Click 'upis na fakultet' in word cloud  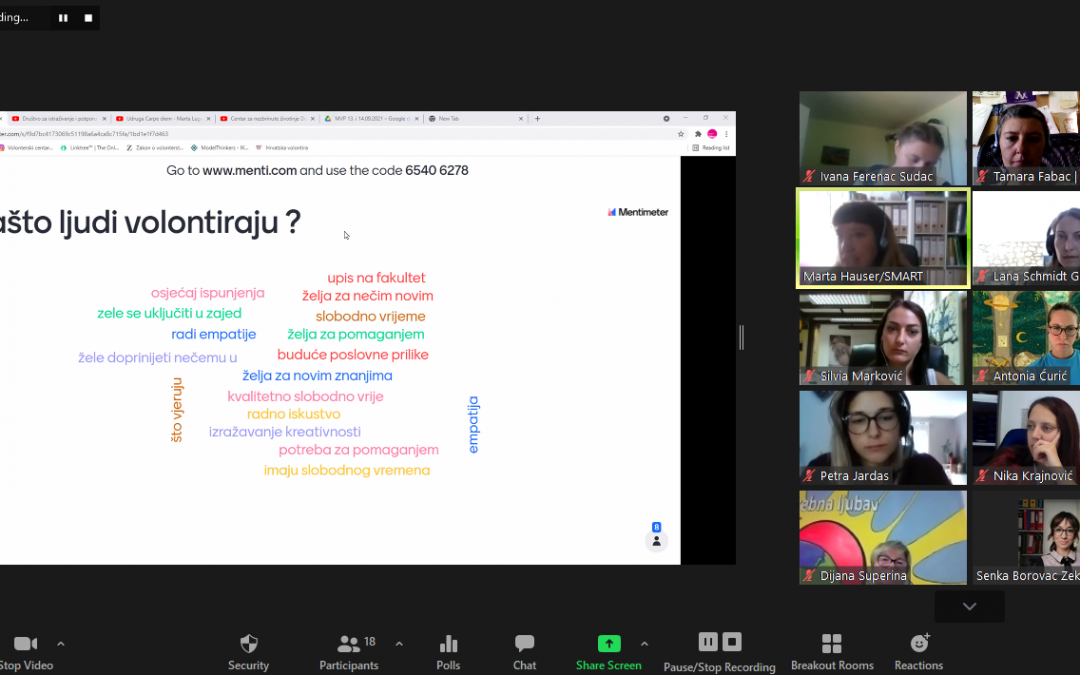[376, 278]
